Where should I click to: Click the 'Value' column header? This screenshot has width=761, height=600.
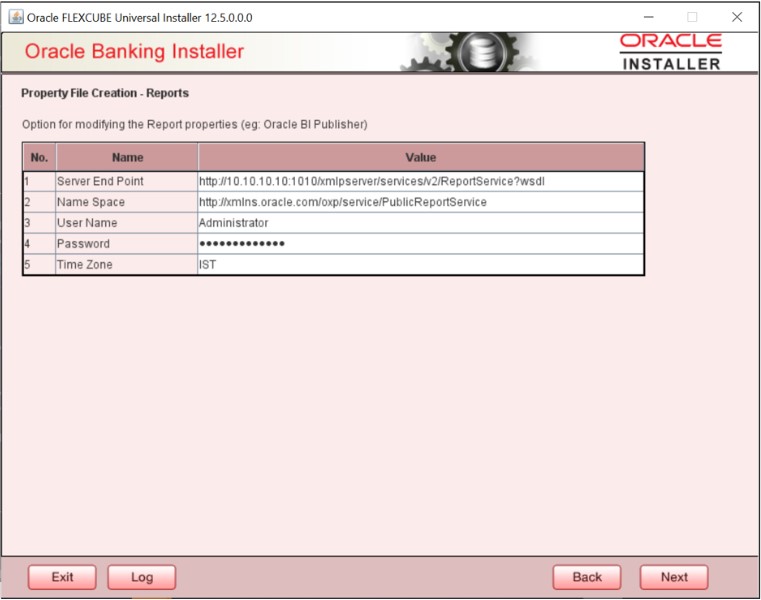click(421, 157)
